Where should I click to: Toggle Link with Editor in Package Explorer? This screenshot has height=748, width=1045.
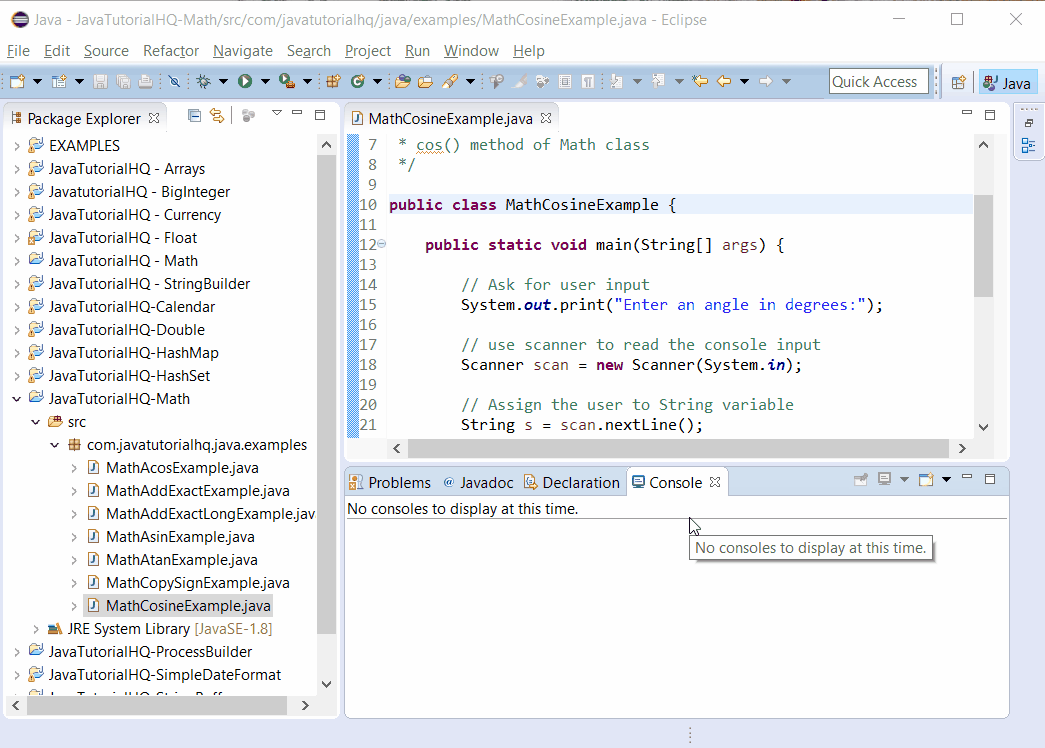tap(216, 115)
